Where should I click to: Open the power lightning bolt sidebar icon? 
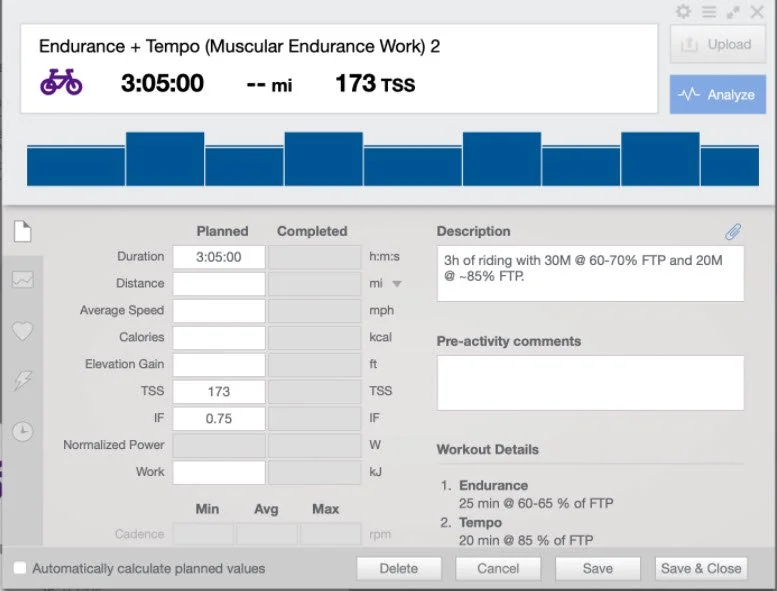pyautogui.click(x=23, y=380)
